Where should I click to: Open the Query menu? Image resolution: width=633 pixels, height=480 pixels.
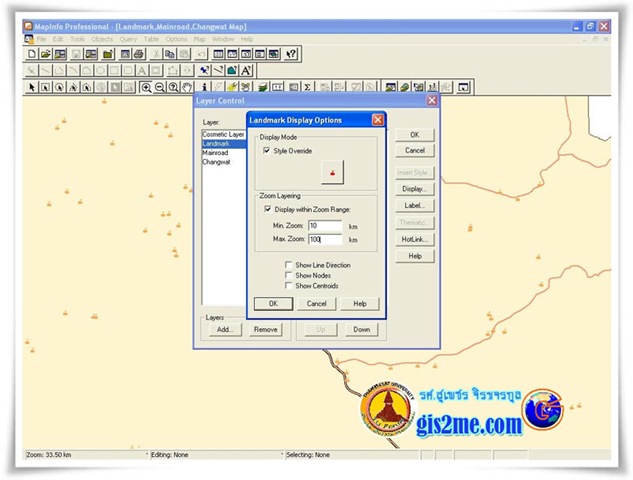click(128, 39)
